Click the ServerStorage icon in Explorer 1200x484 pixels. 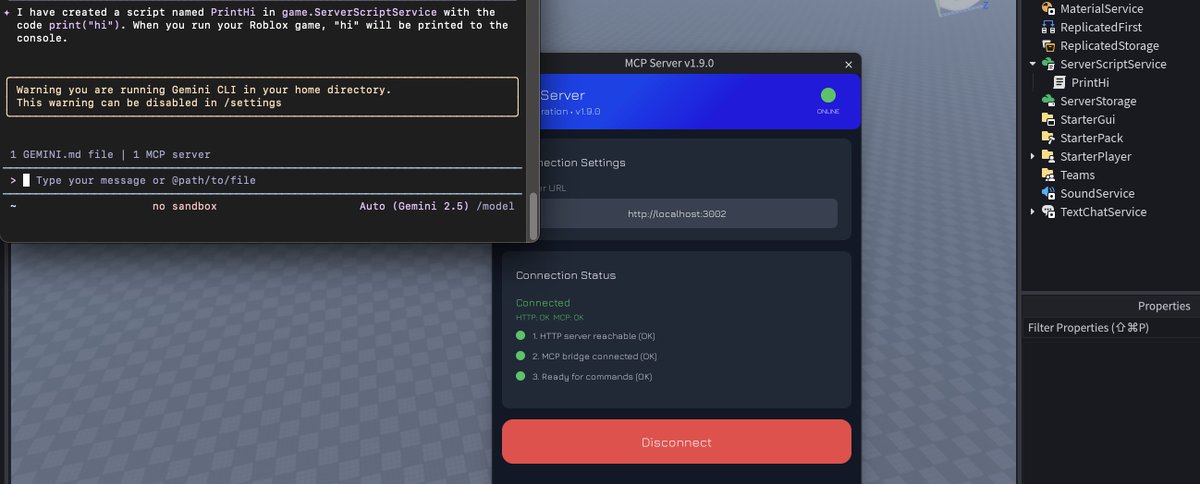pyautogui.click(x=1048, y=101)
